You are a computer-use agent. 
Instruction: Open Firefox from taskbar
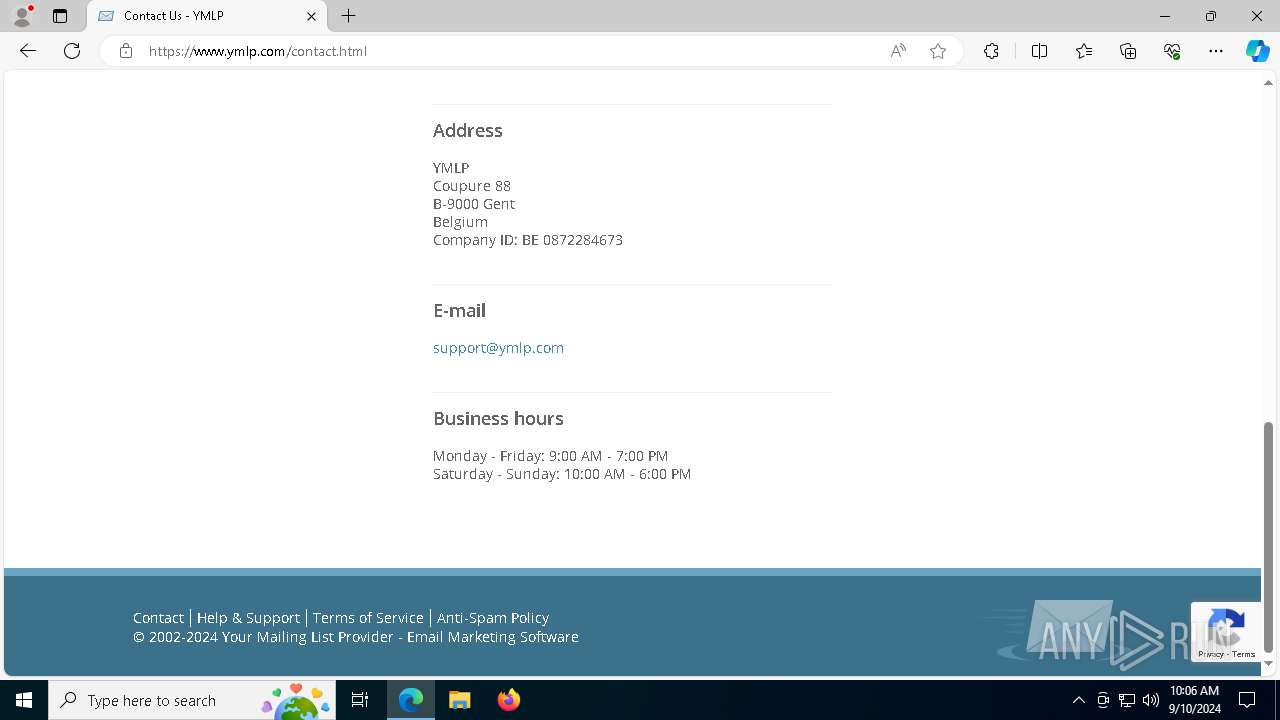(x=508, y=700)
